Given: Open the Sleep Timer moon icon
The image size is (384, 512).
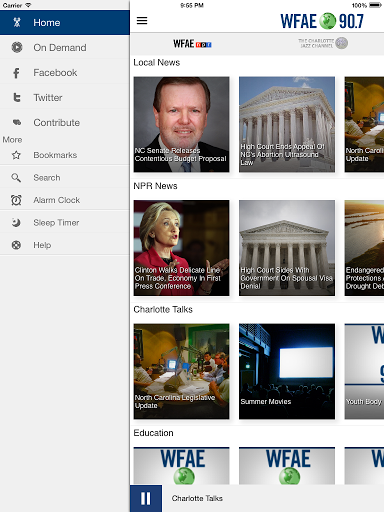Looking at the screenshot, I should tap(16, 222).
